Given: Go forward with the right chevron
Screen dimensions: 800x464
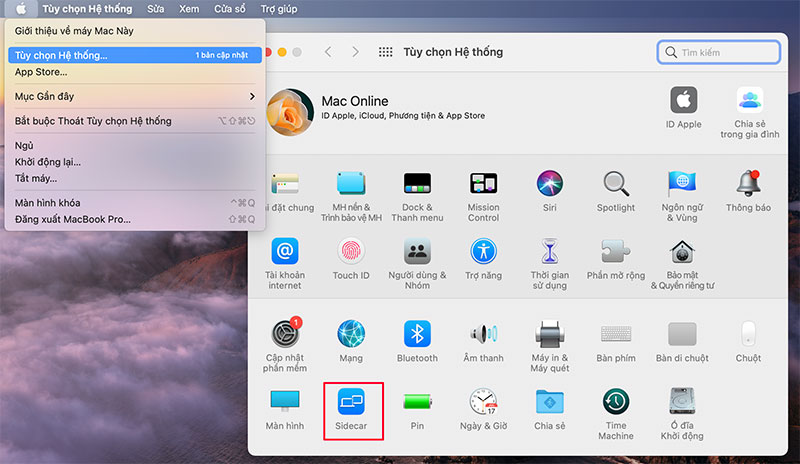Looking at the screenshot, I should click(356, 52).
